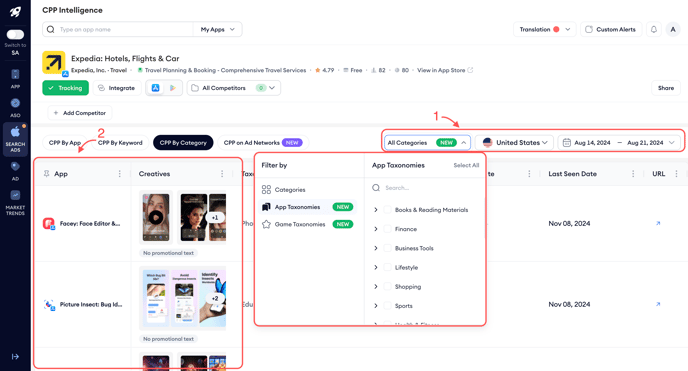This screenshot has width=688, height=371.
Task: Open URL column options menu
Action: coord(676,174)
